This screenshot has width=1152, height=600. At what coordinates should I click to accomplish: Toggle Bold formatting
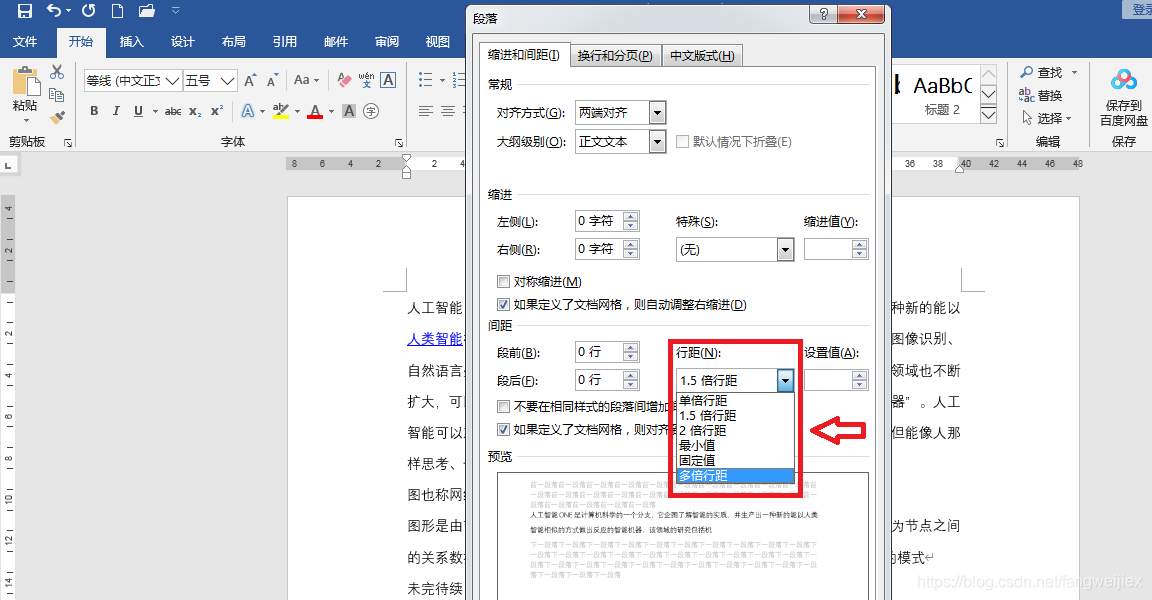(x=94, y=111)
